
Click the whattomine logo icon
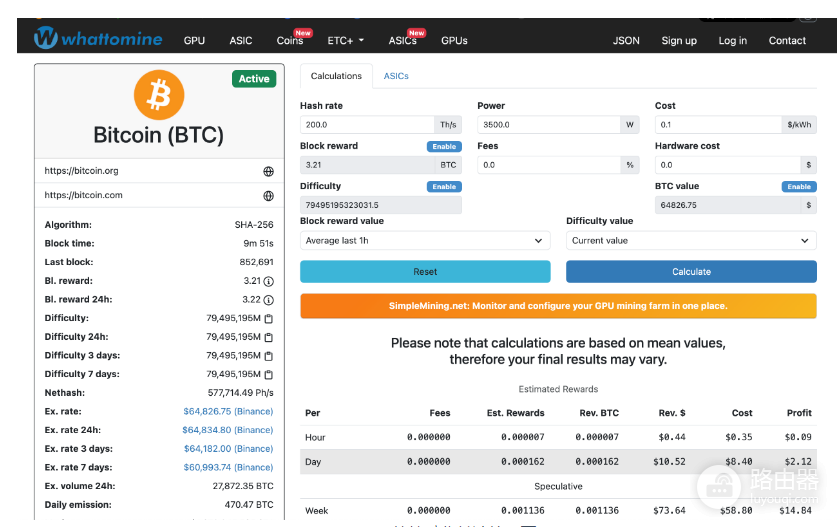click(46, 37)
